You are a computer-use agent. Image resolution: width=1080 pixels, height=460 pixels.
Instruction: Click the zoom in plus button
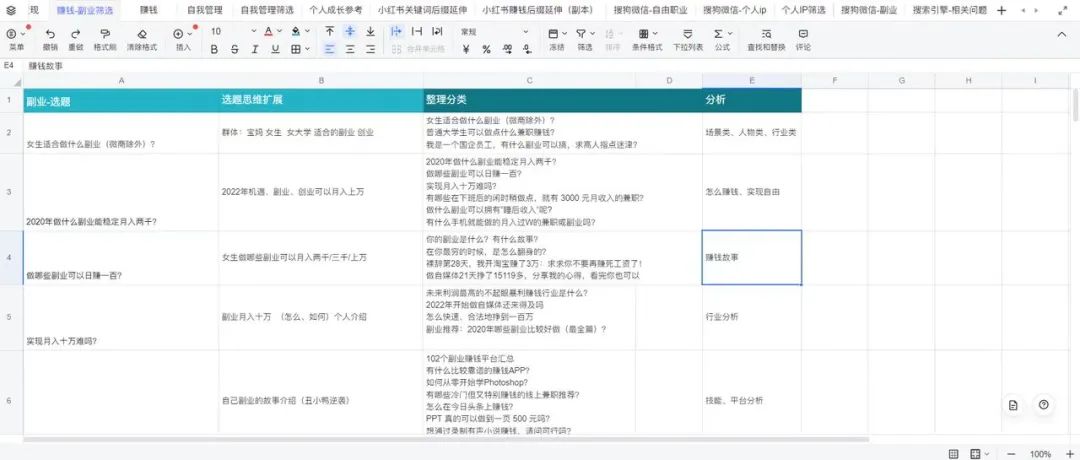coord(1070,453)
